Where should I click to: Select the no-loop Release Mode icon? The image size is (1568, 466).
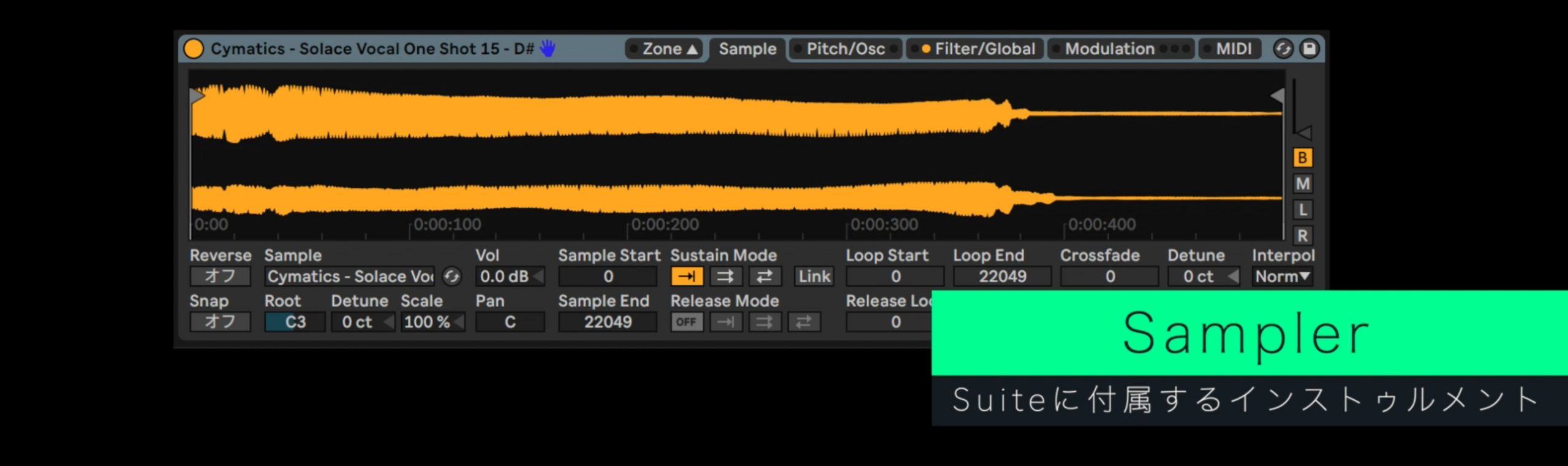click(x=726, y=322)
